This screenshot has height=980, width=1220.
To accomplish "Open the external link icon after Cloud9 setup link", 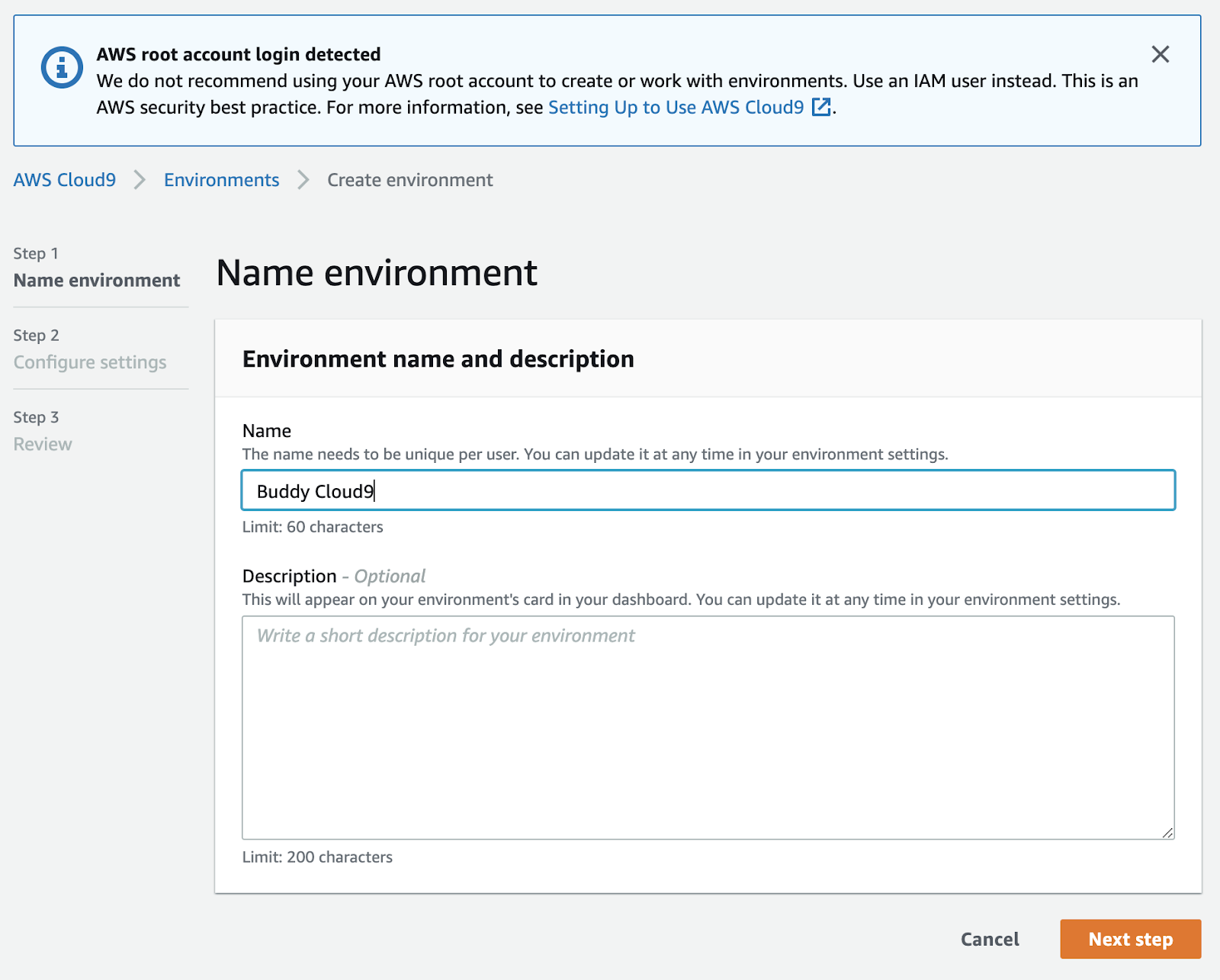I will point(821,108).
